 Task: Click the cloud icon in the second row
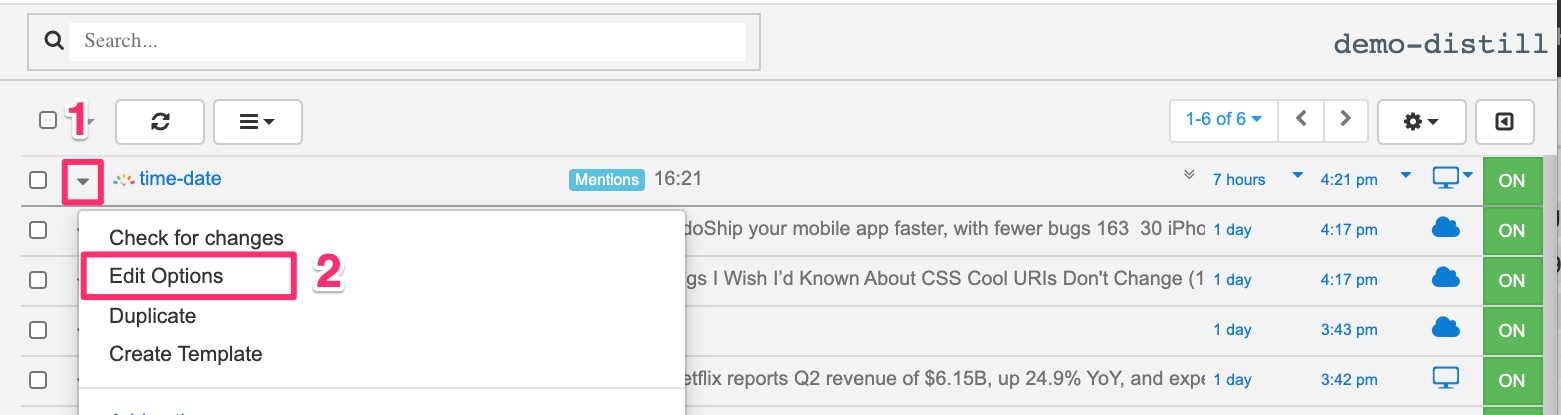[x=1446, y=229]
